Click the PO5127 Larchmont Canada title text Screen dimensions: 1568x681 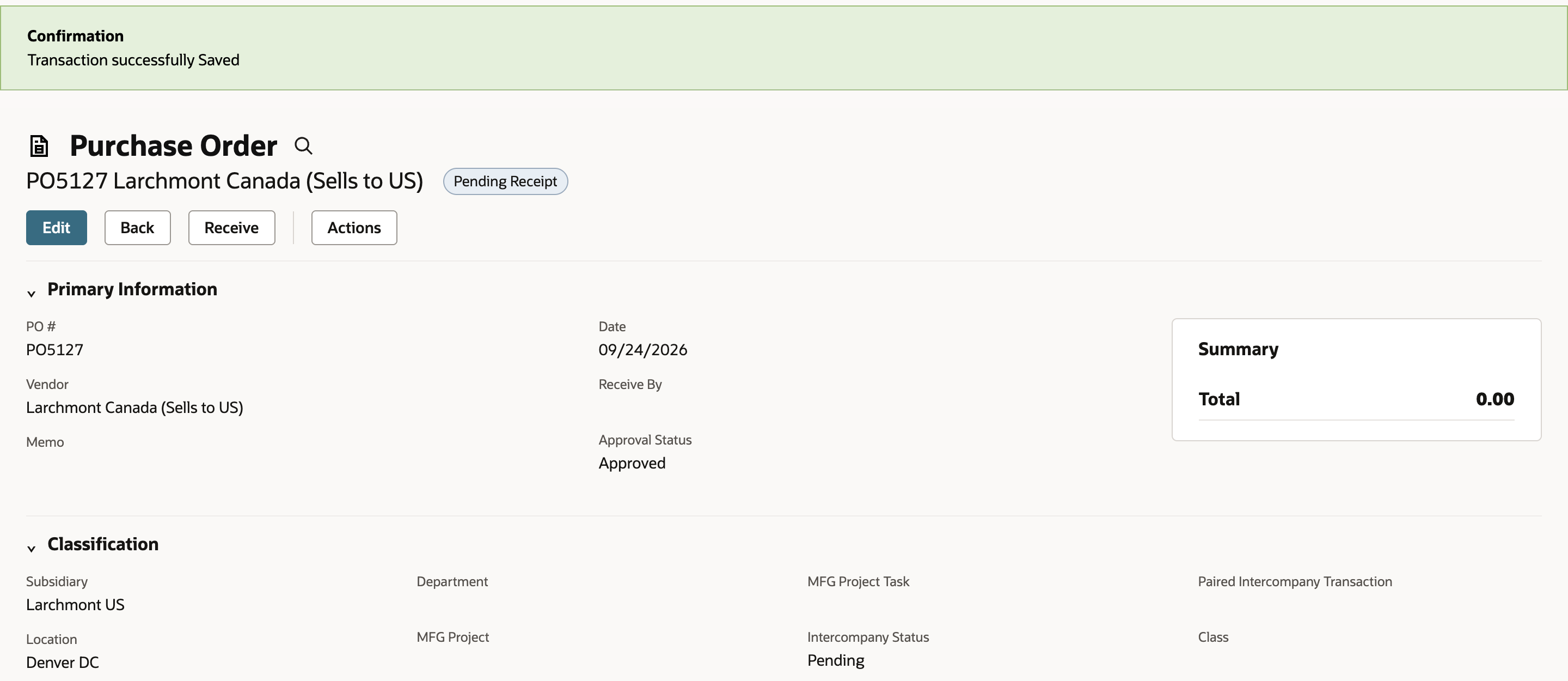(x=225, y=181)
